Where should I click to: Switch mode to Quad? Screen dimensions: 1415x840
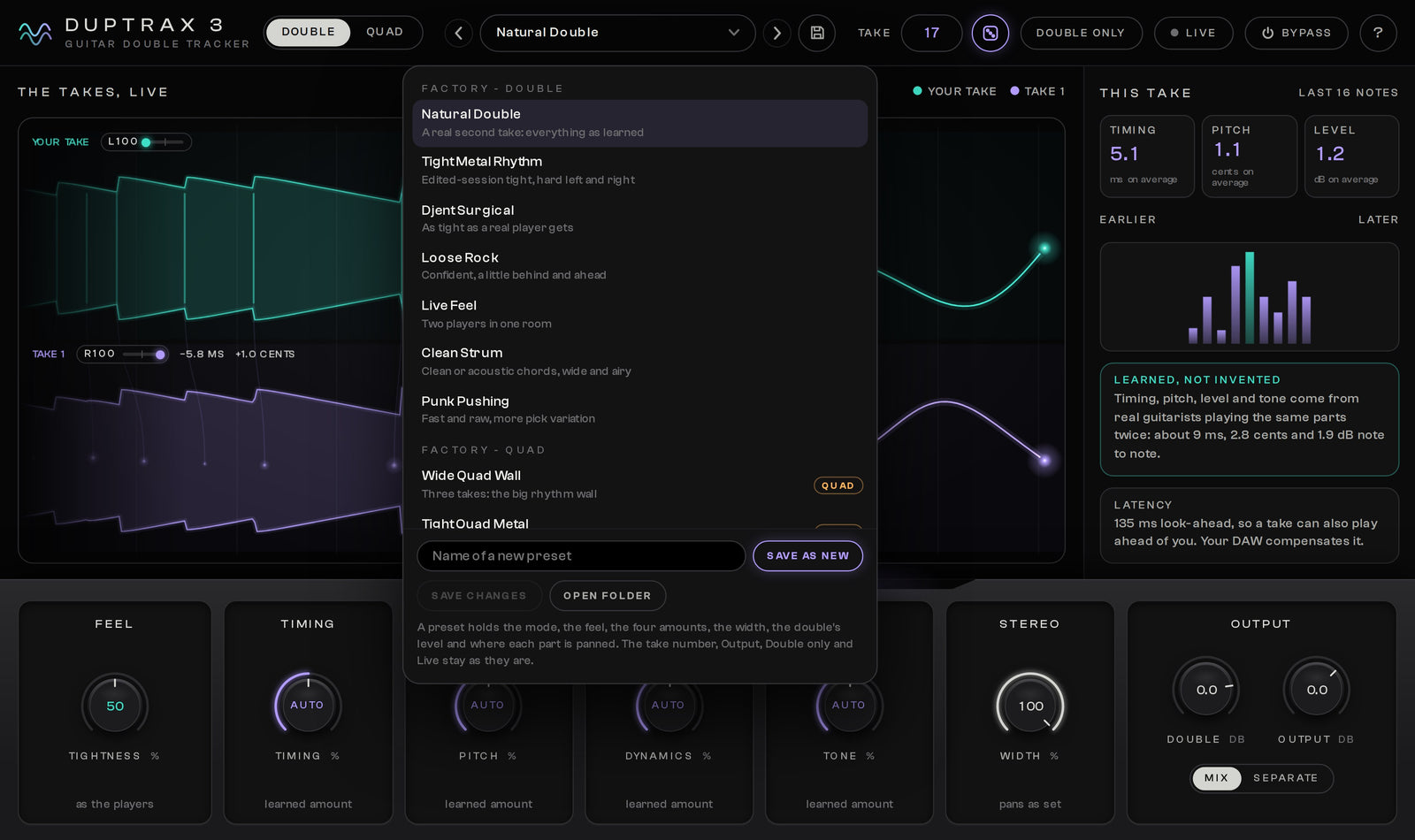pyautogui.click(x=385, y=32)
